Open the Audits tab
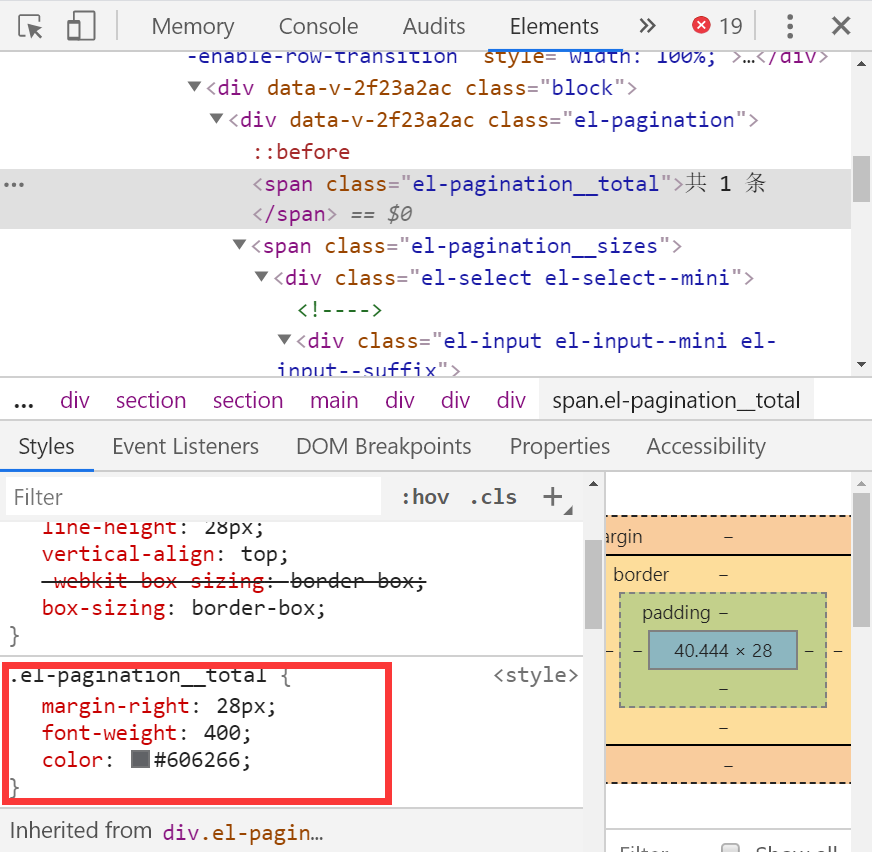 click(x=434, y=26)
